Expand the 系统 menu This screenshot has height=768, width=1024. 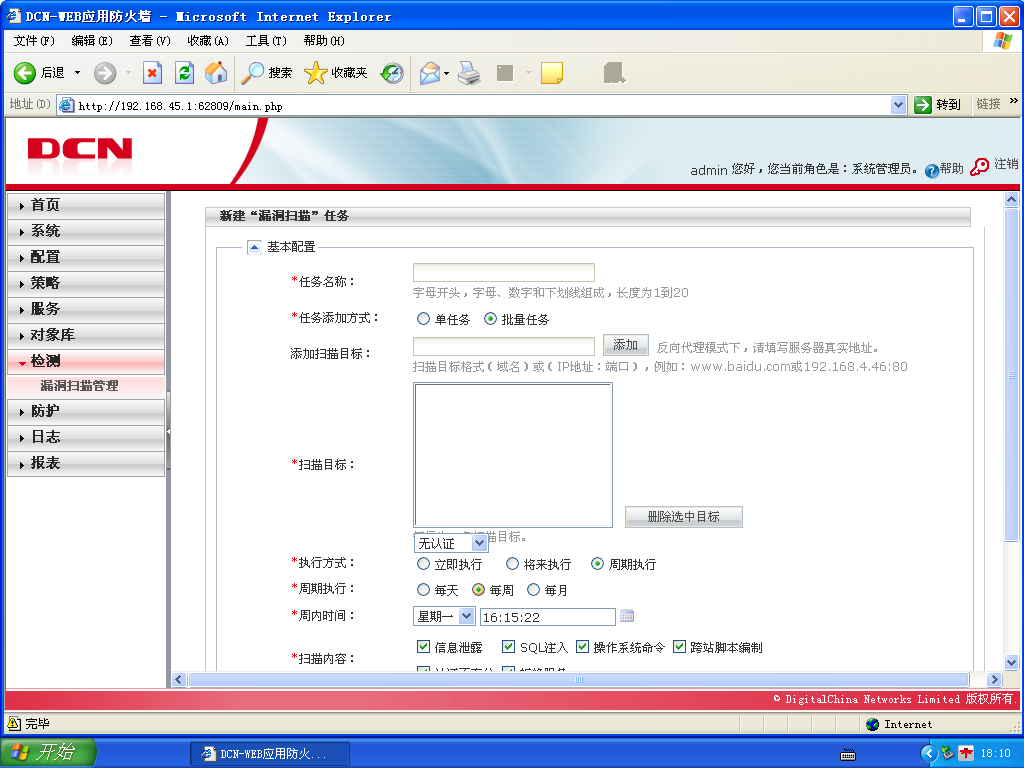86,231
